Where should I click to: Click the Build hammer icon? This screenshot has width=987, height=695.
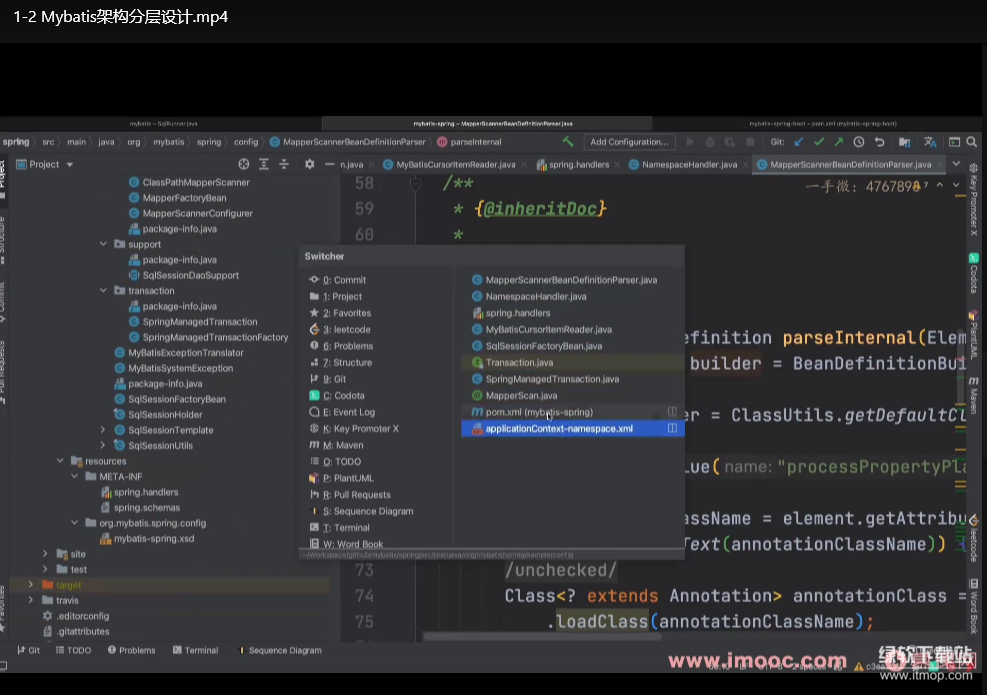pos(568,142)
